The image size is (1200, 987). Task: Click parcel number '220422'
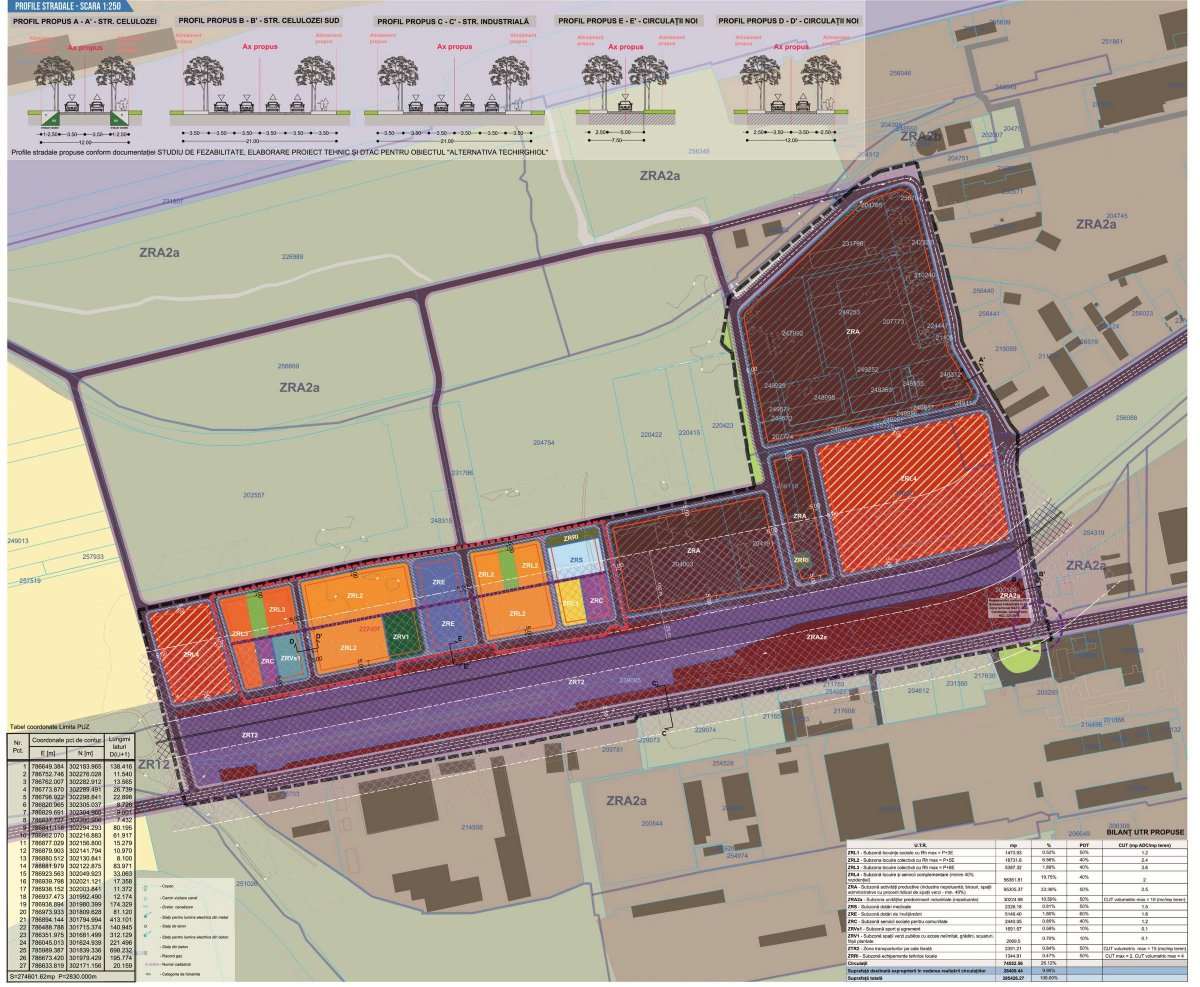pos(651,435)
